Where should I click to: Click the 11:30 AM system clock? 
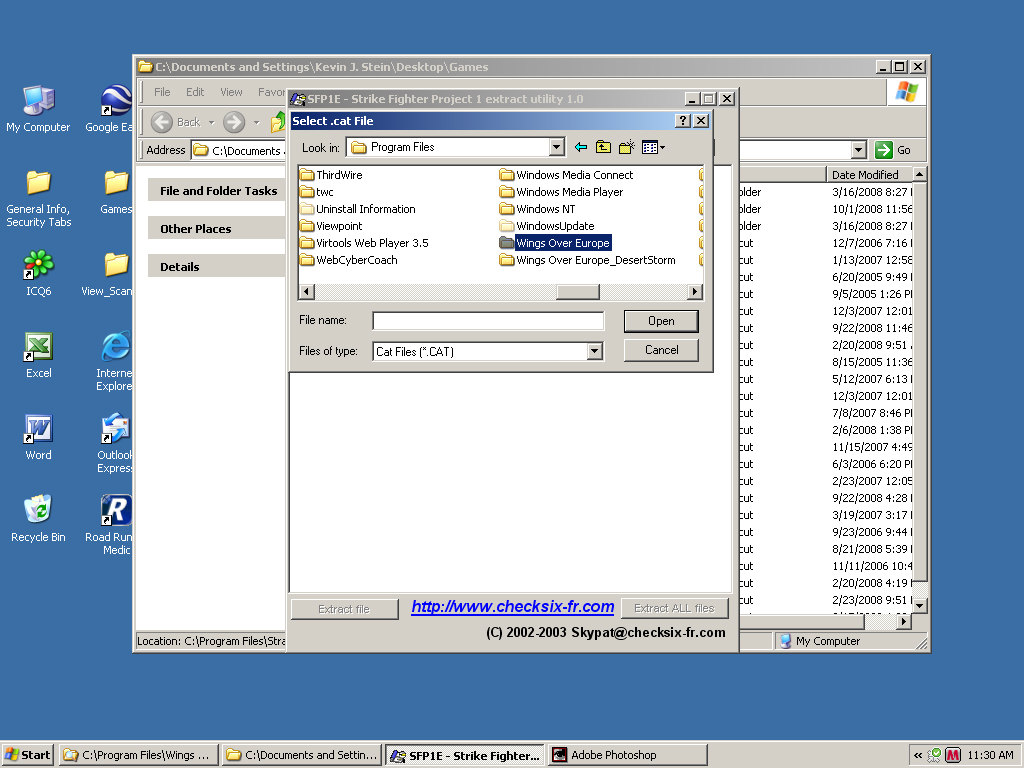[x=990, y=755]
